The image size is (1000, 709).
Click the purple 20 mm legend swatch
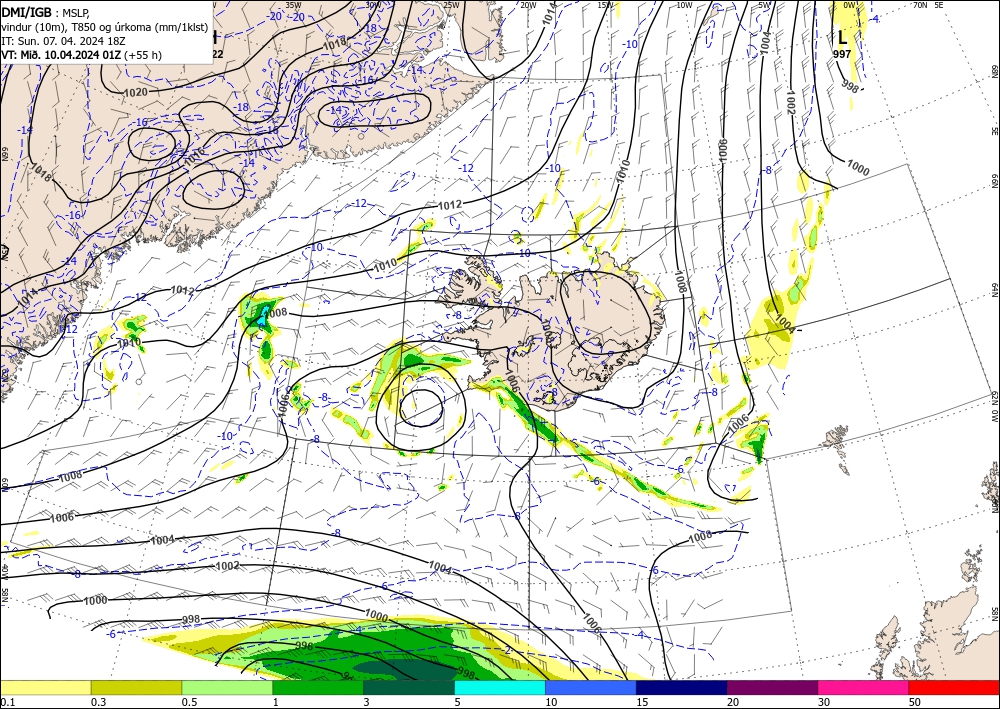(772, 687)
